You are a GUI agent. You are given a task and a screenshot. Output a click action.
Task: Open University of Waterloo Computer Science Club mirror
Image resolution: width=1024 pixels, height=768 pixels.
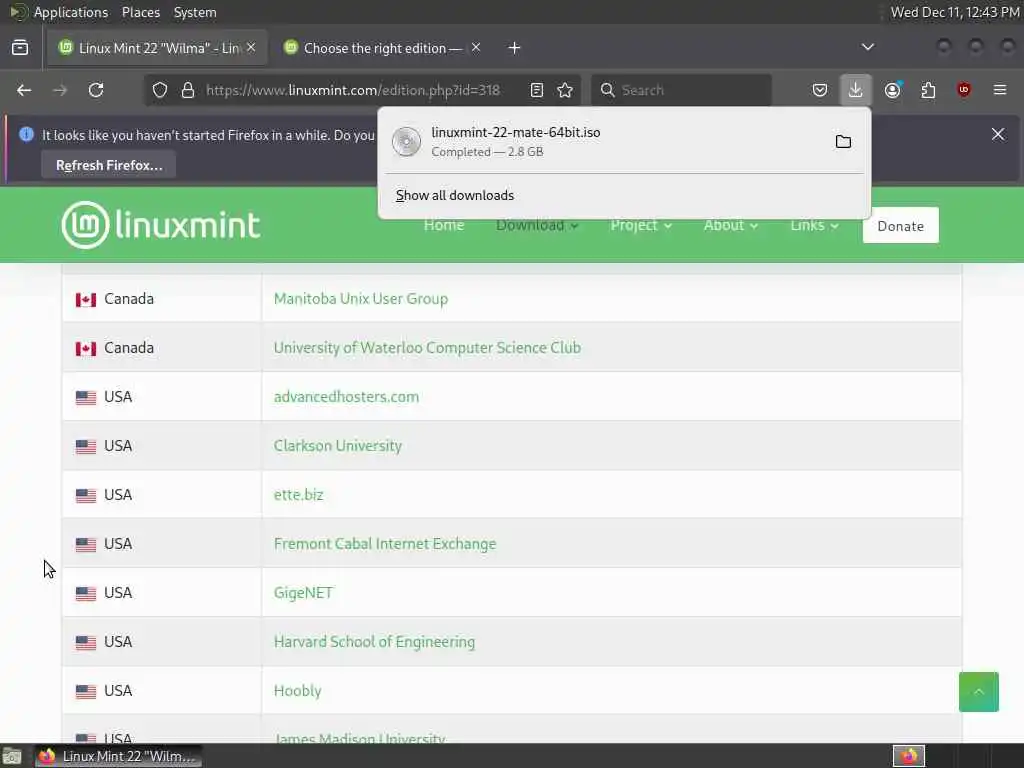pos(427,348)
